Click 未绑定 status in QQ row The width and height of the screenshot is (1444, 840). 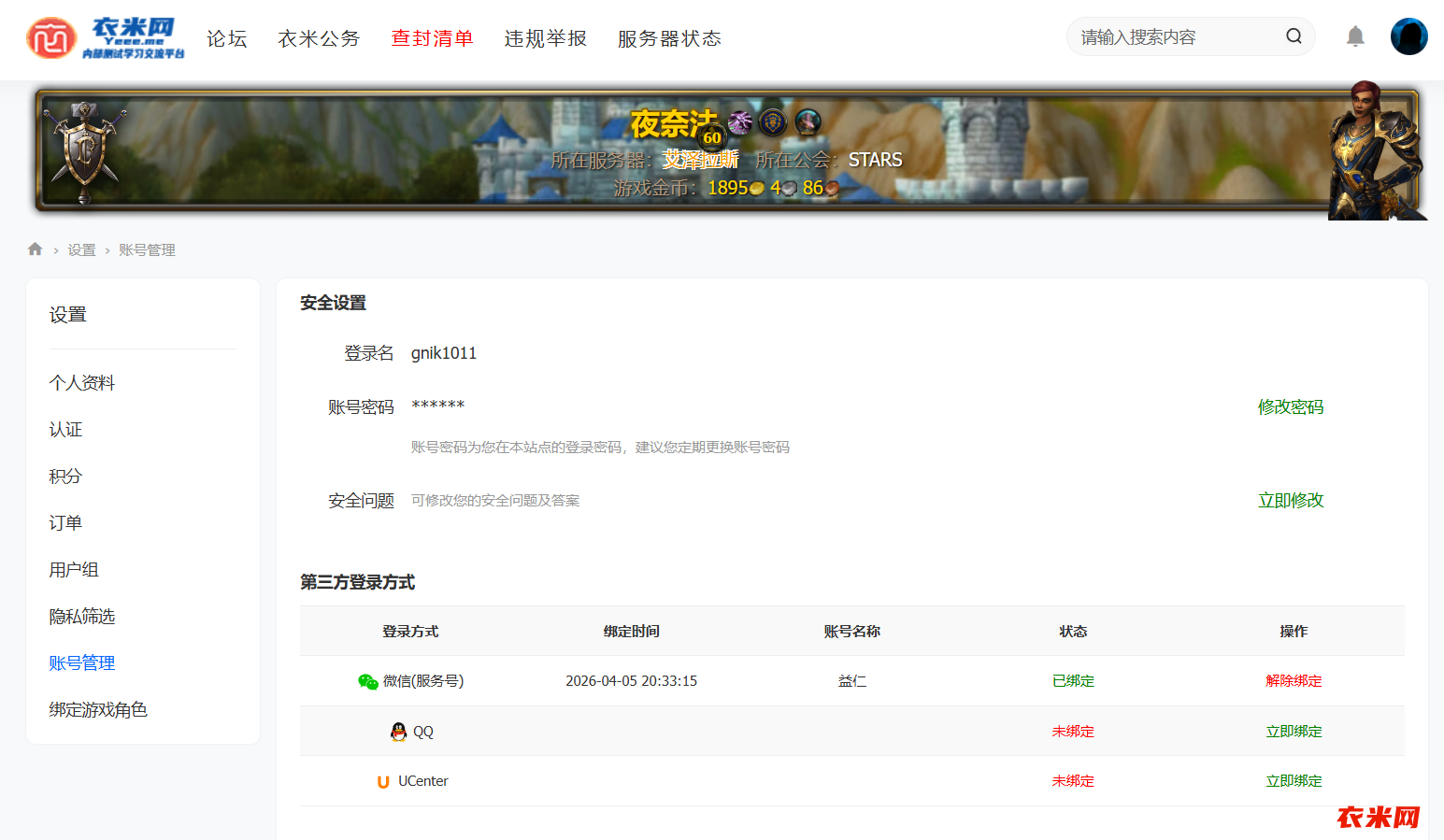pyautogui.click(x=1073, y=732)
